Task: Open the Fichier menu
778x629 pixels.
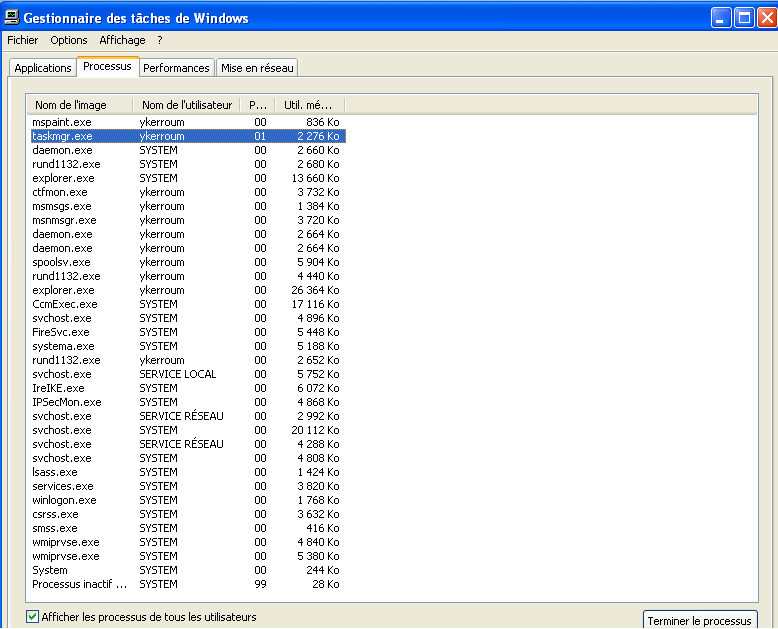Action: click(x=22, y=40)
